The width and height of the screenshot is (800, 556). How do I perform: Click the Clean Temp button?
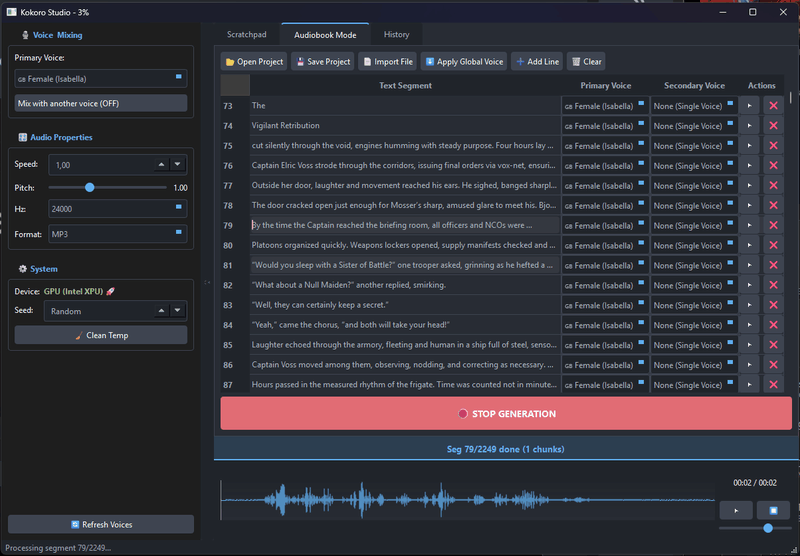[x=101, y=335]
